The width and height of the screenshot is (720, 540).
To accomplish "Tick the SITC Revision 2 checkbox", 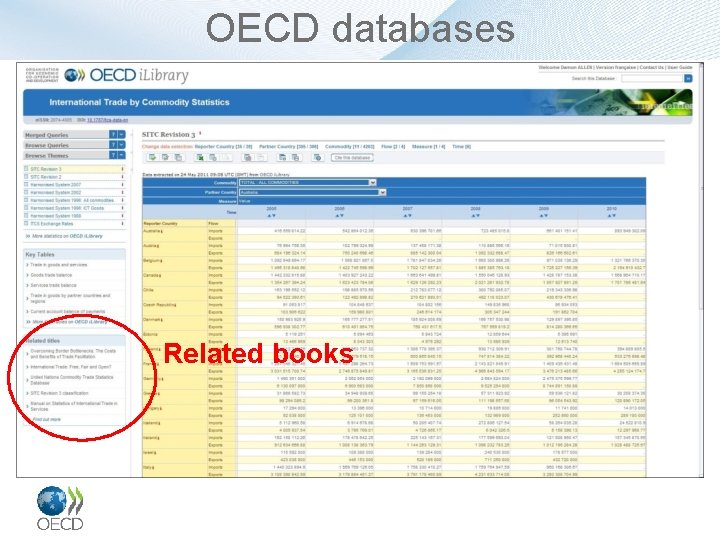I will tap(26, 177).
